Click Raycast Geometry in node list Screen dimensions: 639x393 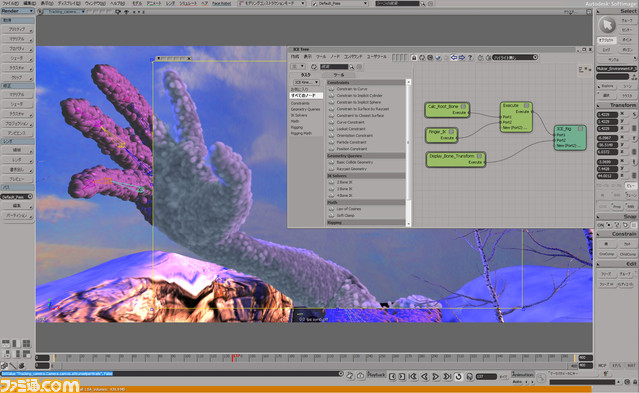click(x=351, y=169)
